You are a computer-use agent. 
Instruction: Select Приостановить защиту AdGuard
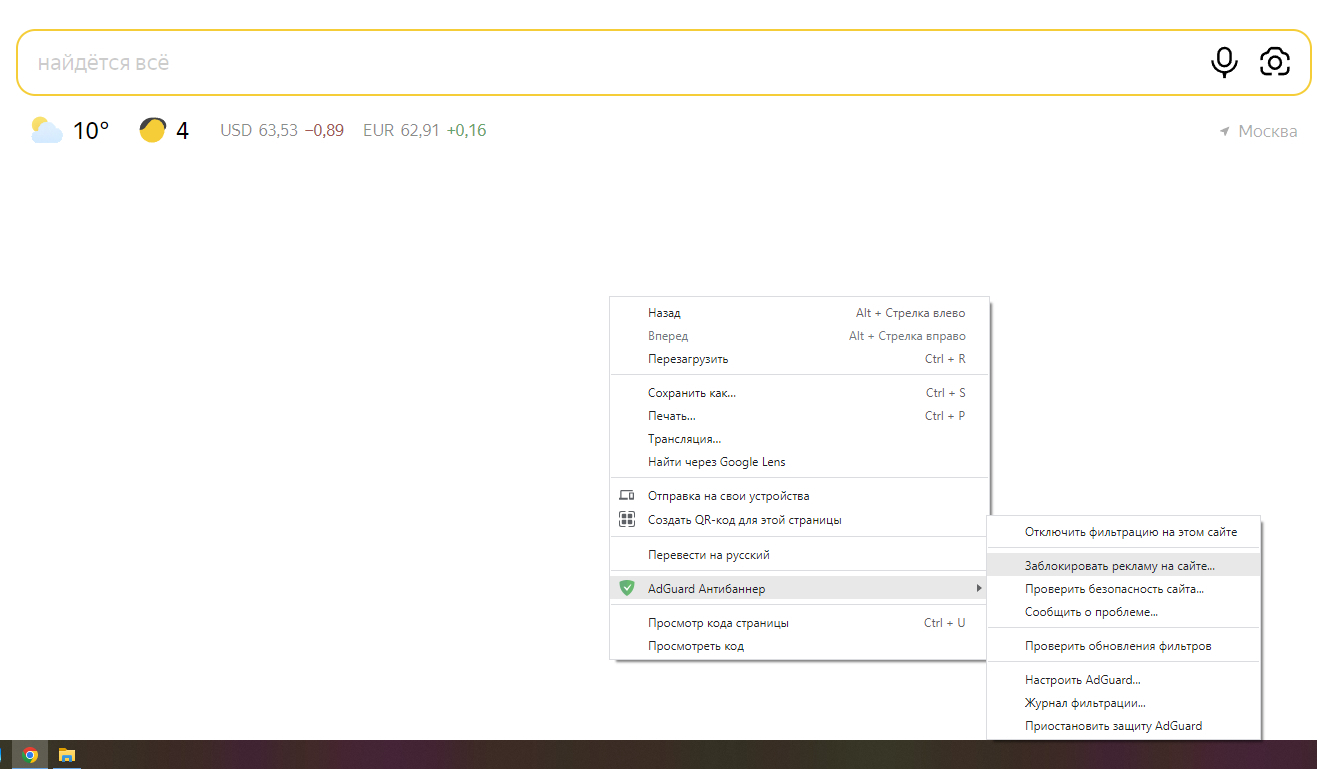1113,725
